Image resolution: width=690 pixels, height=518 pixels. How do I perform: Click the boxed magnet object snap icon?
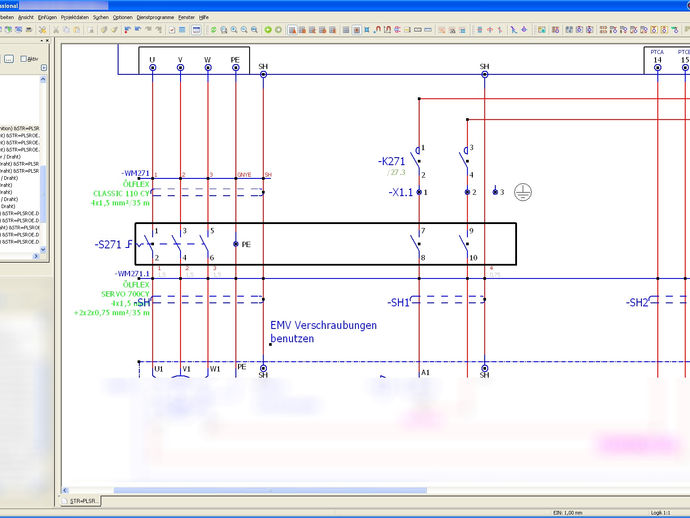coord(387,30)
